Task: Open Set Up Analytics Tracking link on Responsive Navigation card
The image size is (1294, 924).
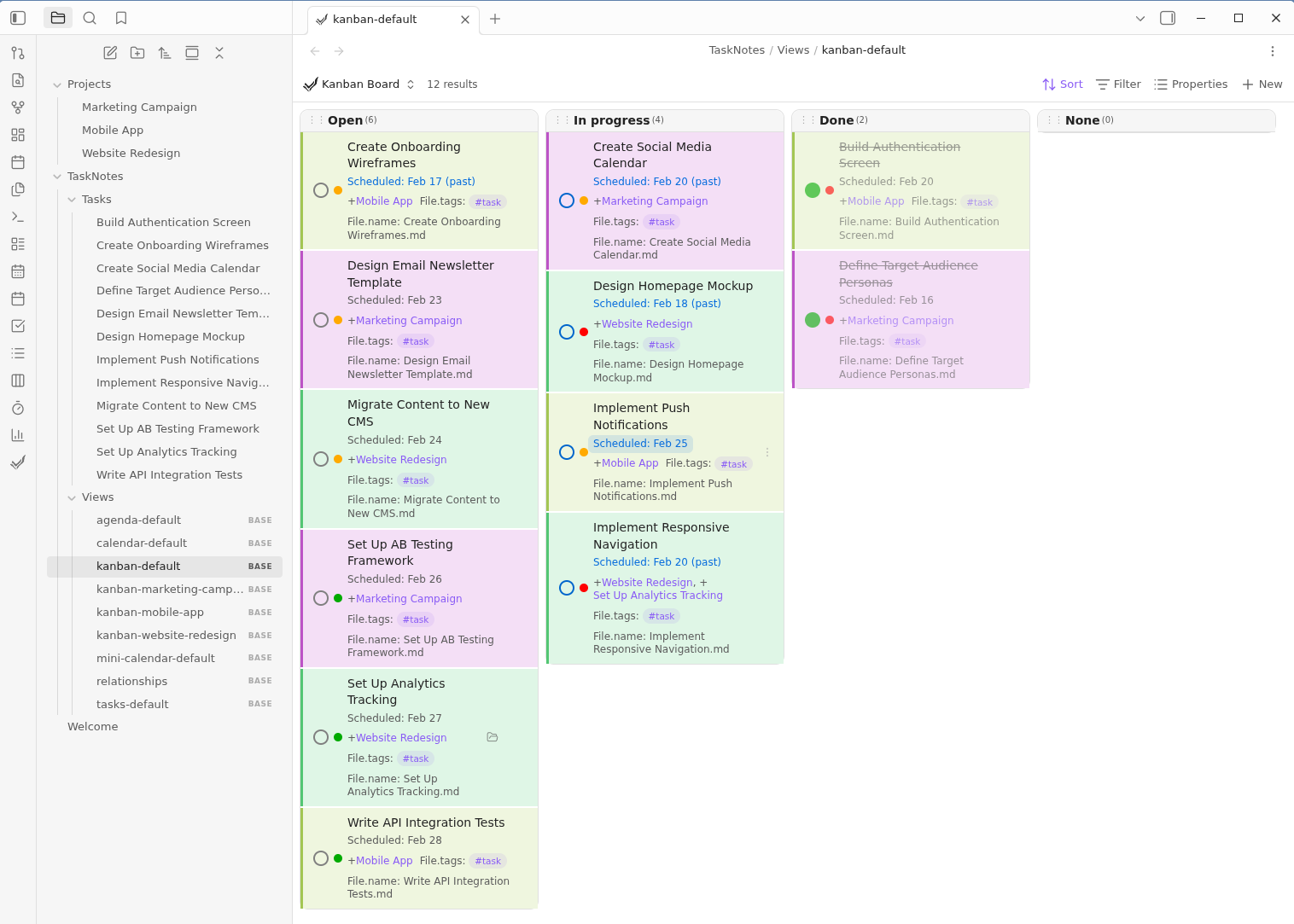Action: pos(658,596)
